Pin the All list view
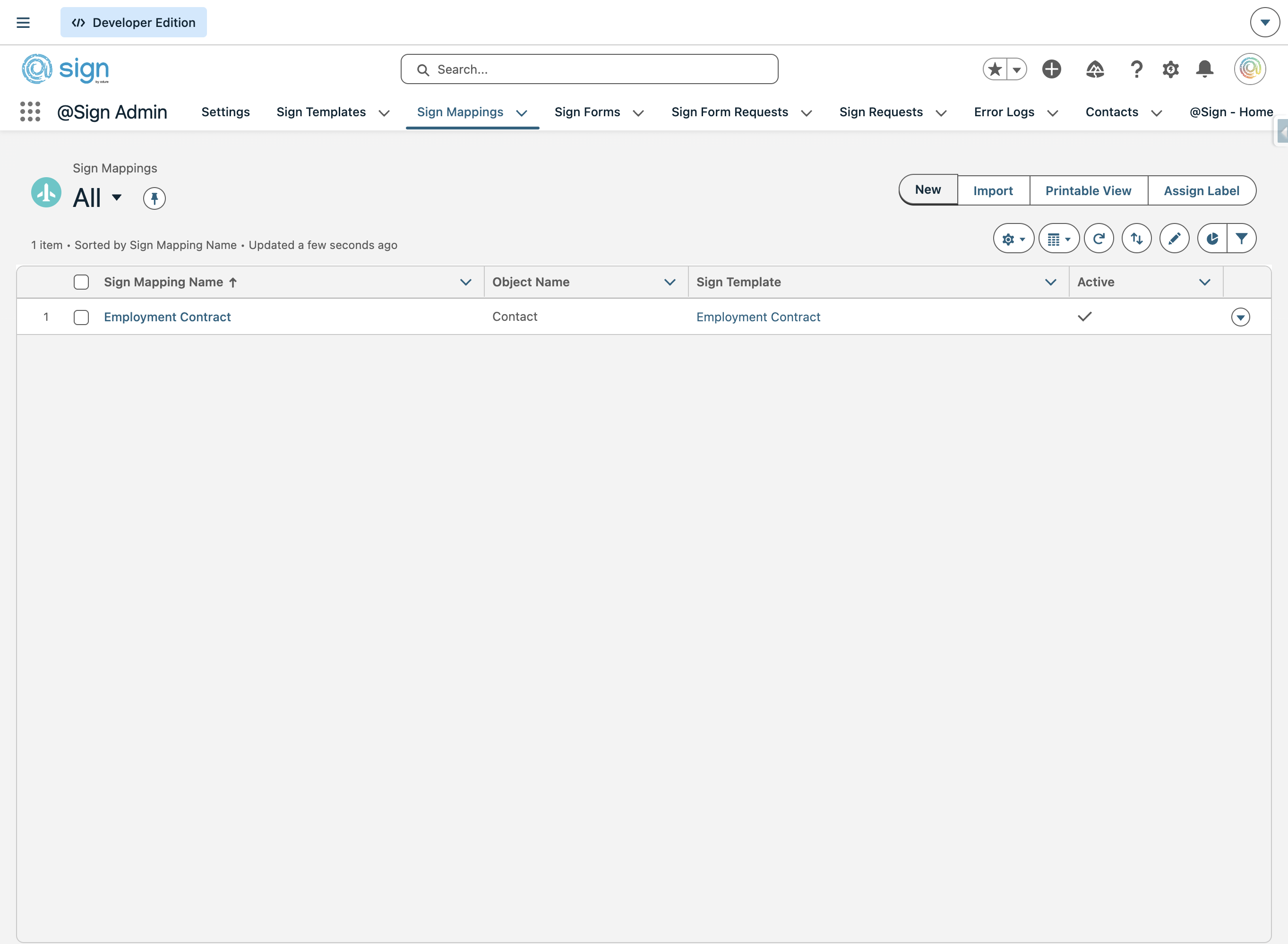Screen dimensions: 1288x944 pyautogui.click(x=154, y=198)
